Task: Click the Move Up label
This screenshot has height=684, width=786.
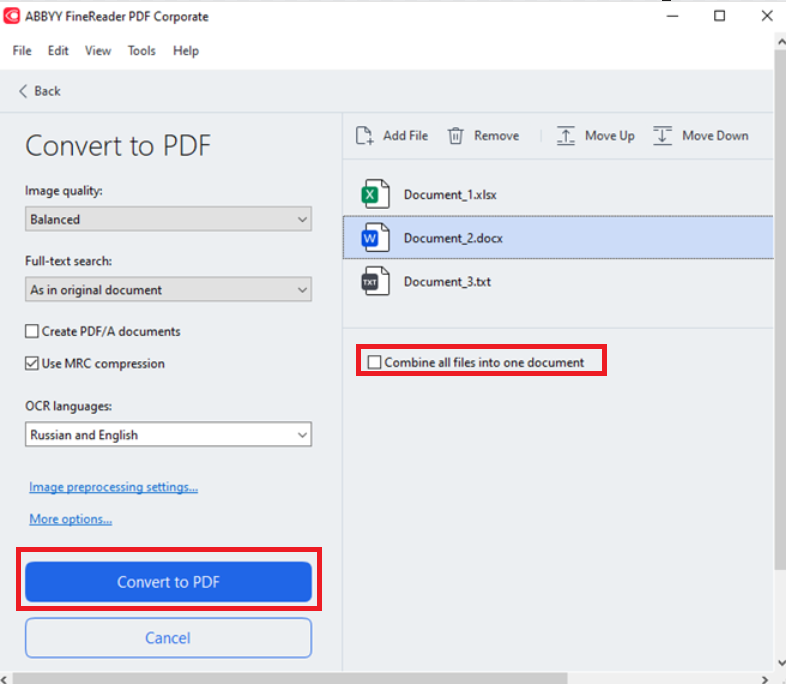Action: [610, 136]
